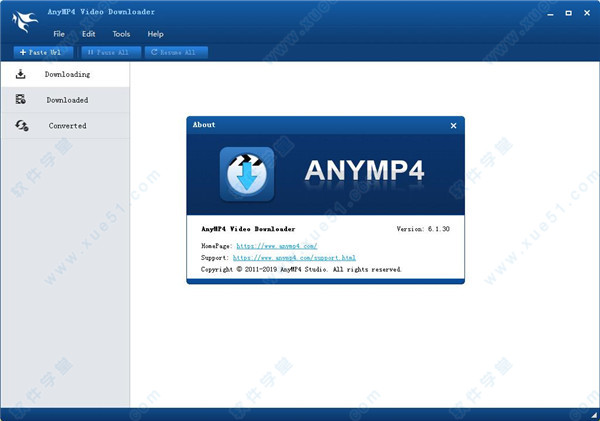Close the AnyMP4 main window
The width and height of the screenshot is (600, 421).
point(587,13)
